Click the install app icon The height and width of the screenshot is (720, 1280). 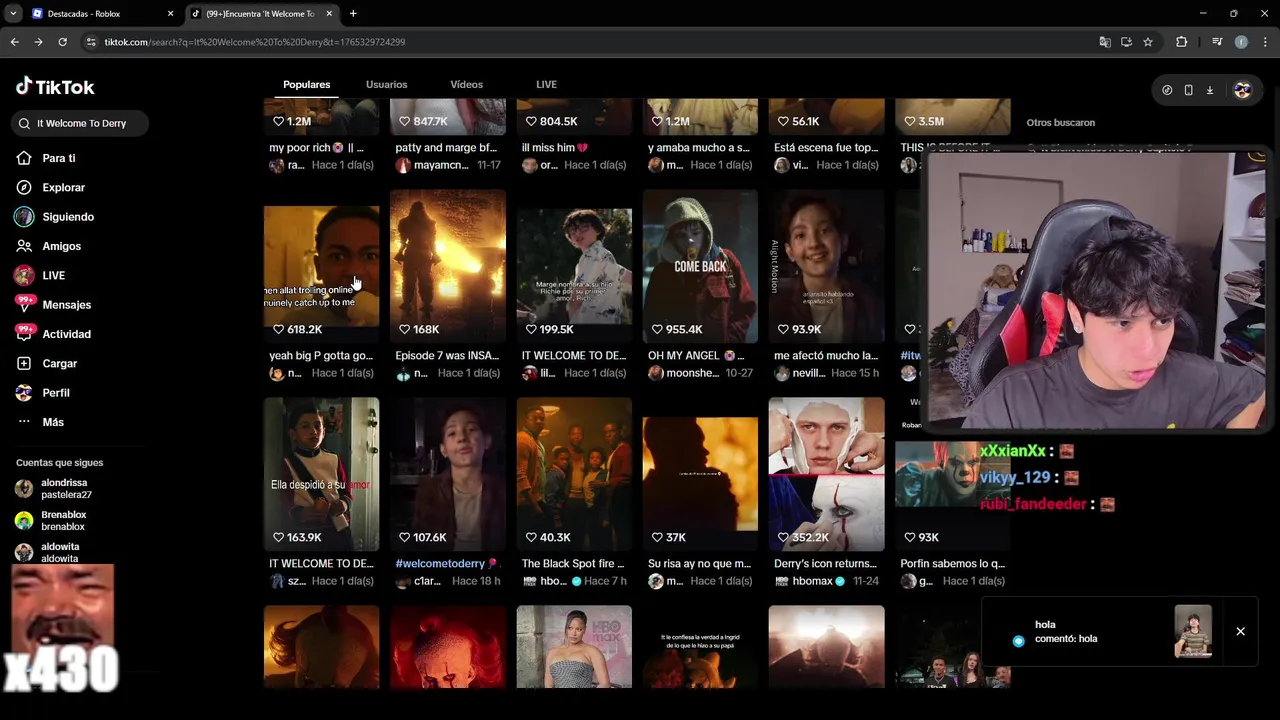pyautogui.click(x=1126, y=42)
